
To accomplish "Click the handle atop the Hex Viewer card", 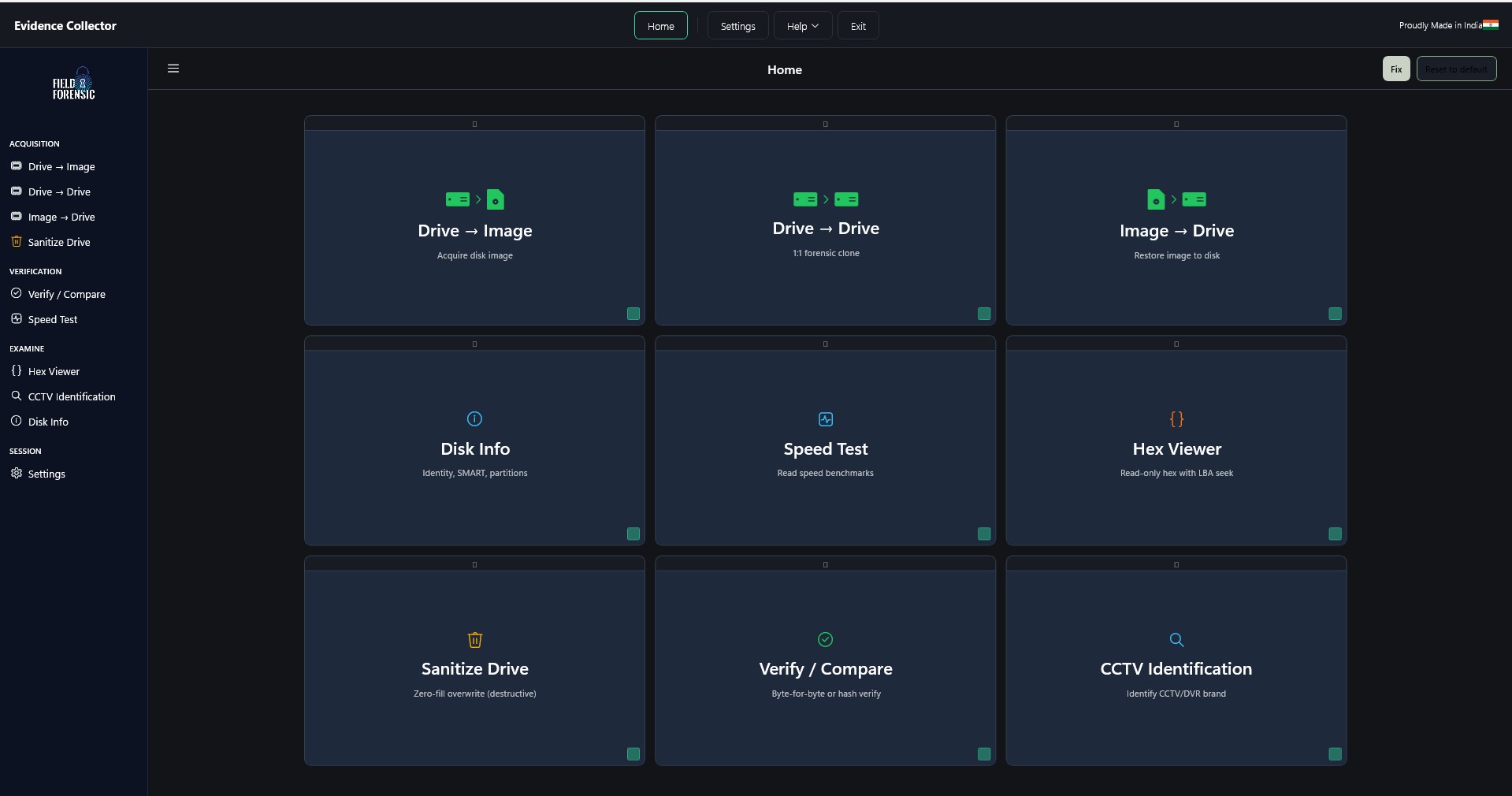I will pyautogui.click(x=1176, y=344).
